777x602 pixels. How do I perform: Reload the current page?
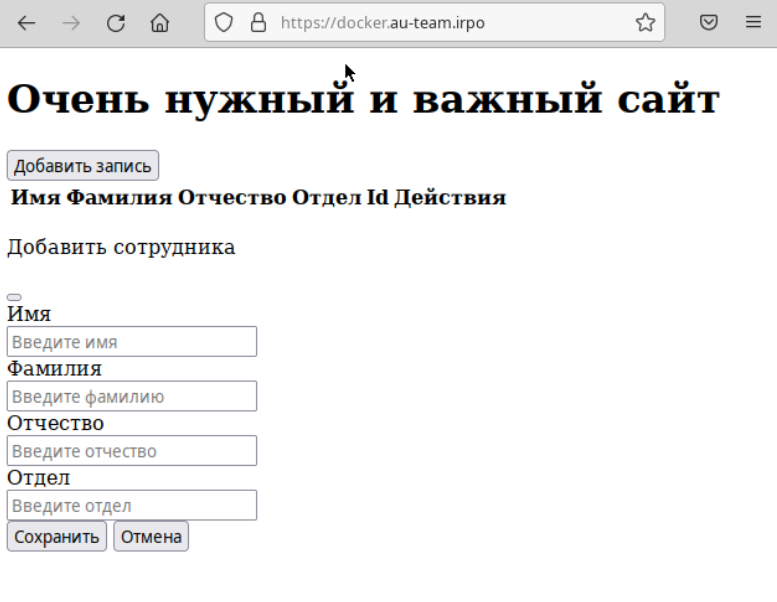115,23
